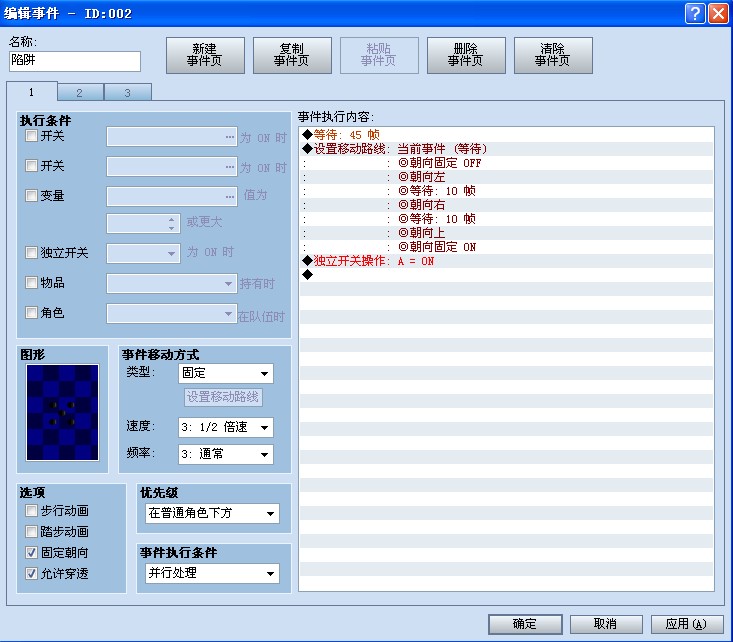Click 复制事件页 button
The image size is (733, 642).
pos(292,55)
